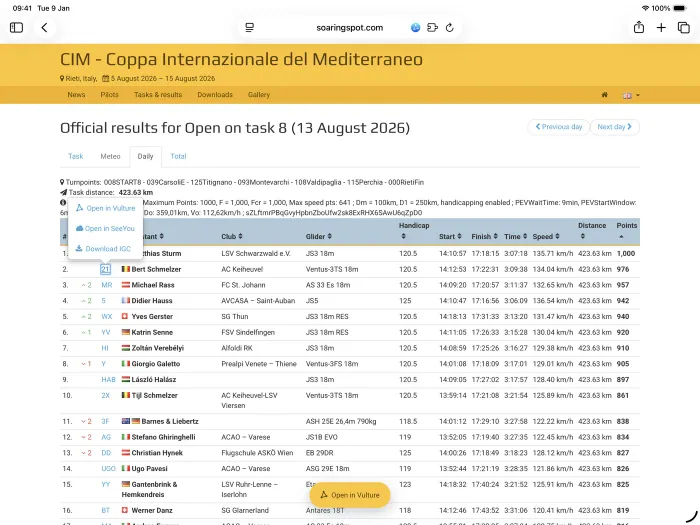Sort table by Time column
700x525 pixels.
[x=516, y=236]
